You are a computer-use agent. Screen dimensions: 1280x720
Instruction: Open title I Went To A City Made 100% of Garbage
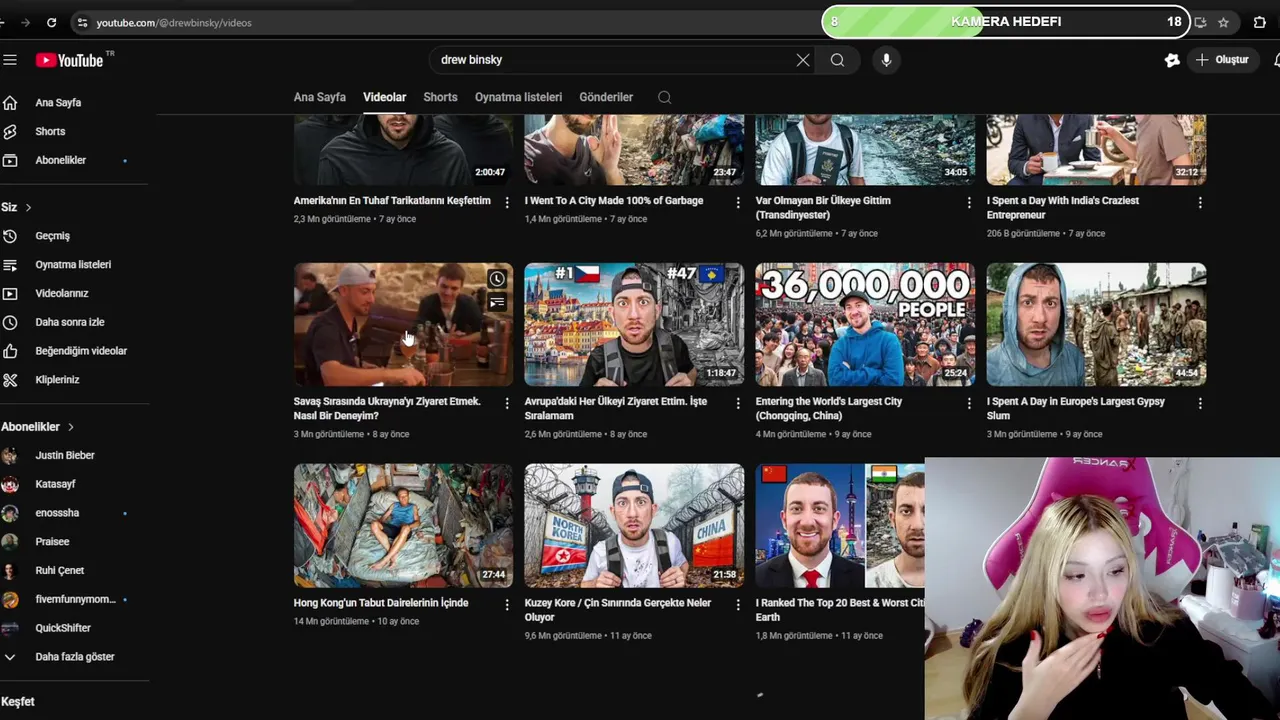tap(614, 201)
